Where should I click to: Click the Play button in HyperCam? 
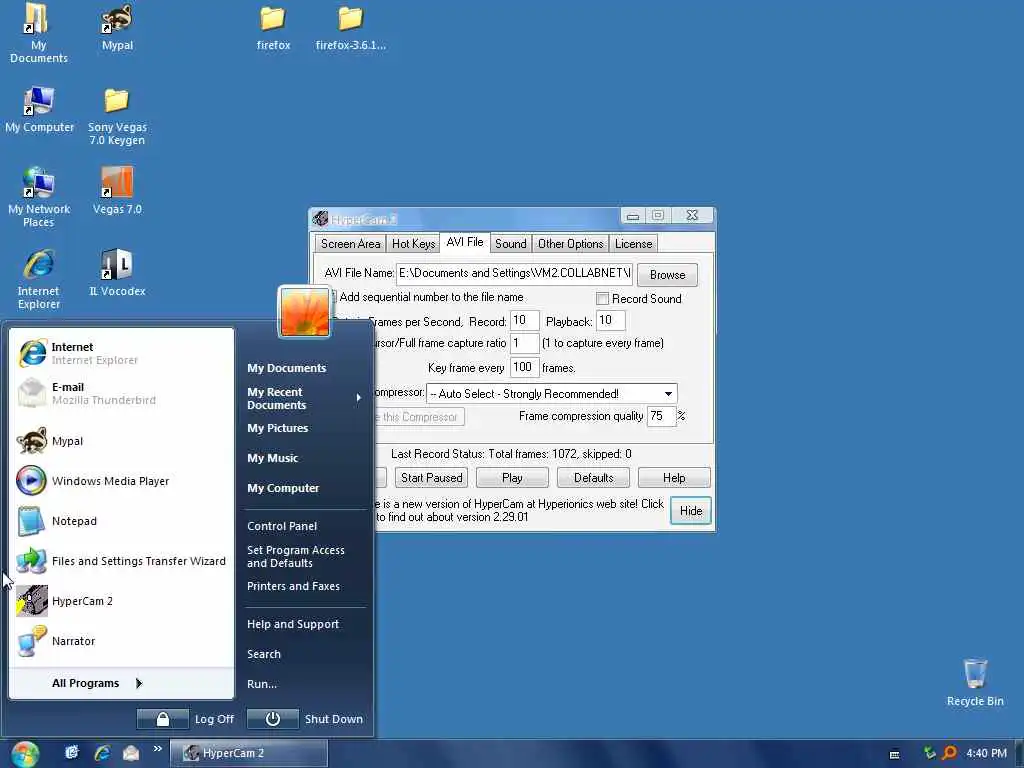pos(512,478)
